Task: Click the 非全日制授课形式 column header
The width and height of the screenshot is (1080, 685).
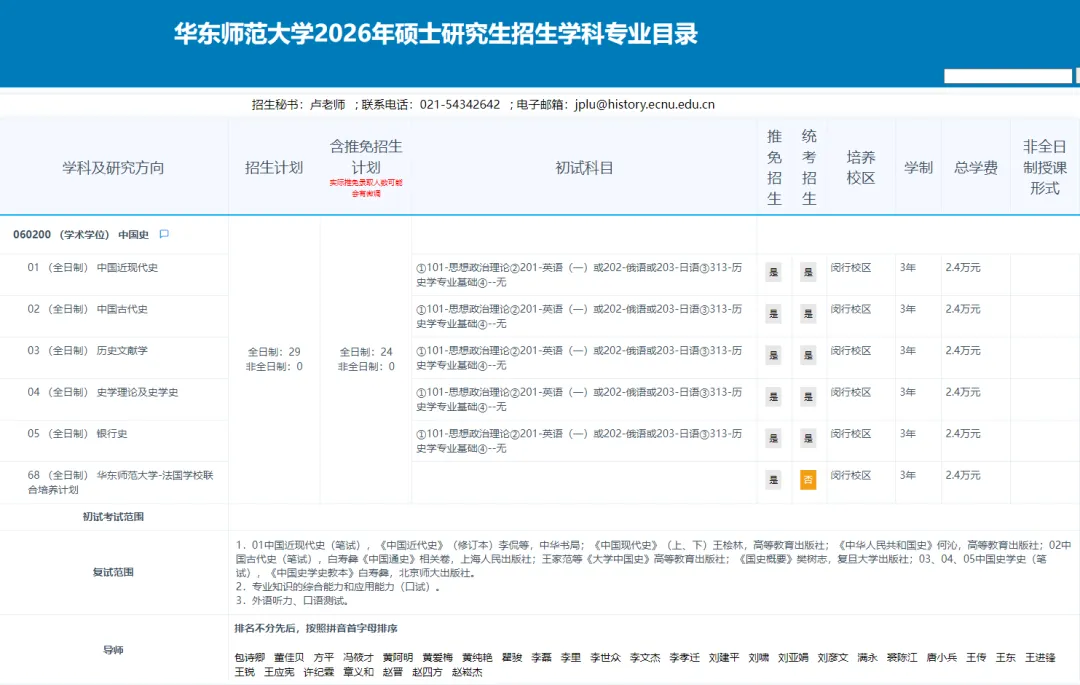Action: point(1044,167)
